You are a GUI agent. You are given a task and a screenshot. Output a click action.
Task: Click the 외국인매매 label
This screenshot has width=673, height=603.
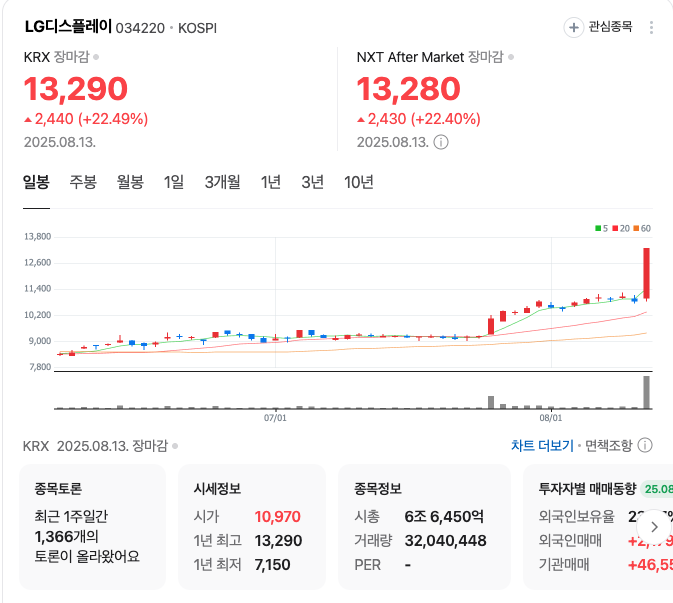click(x=570, y=540)
